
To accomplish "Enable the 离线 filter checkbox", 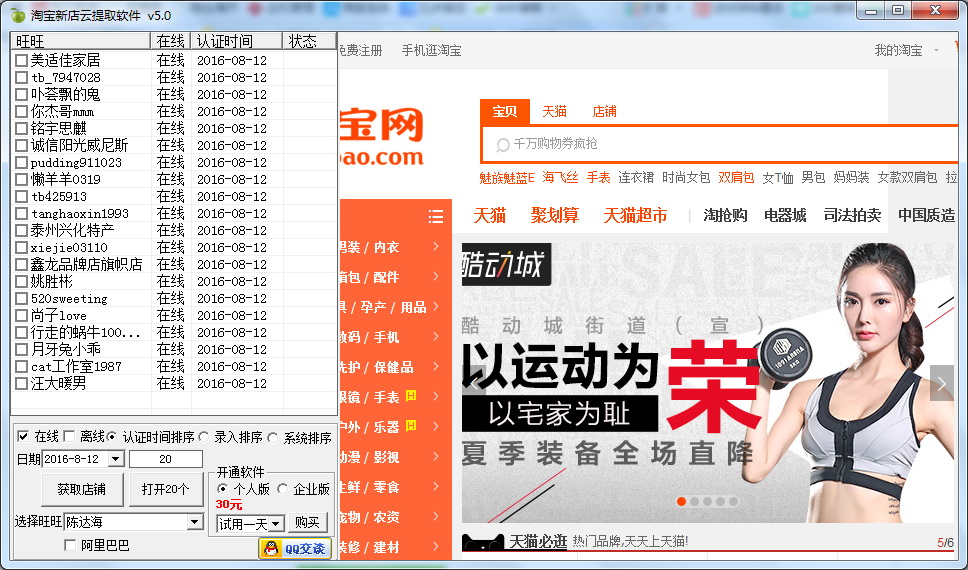I will pos(70,437).
